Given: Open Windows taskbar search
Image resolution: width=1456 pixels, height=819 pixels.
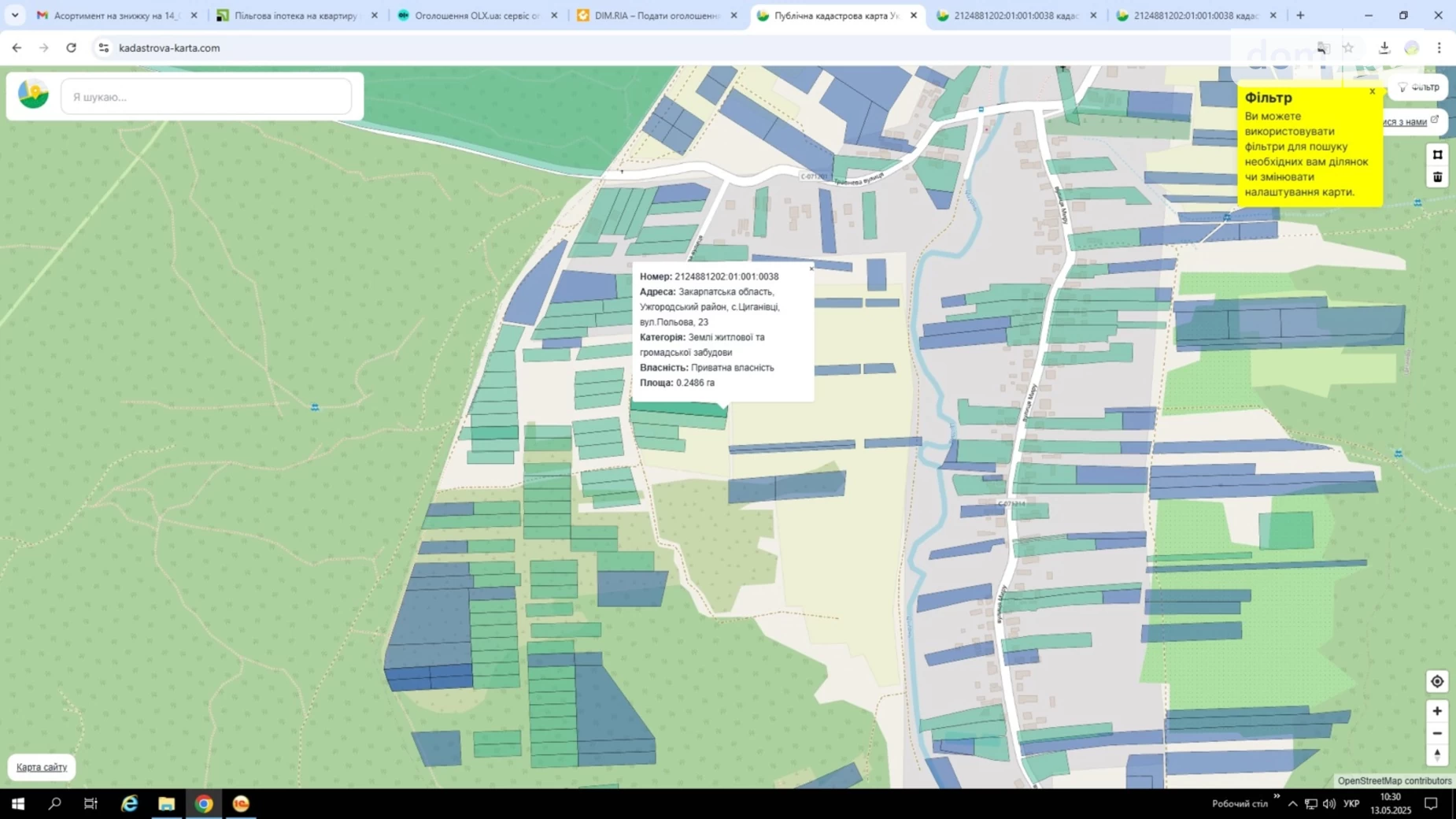Looking at the screenshot, I should pyautogui.click(x=54, y=803).
